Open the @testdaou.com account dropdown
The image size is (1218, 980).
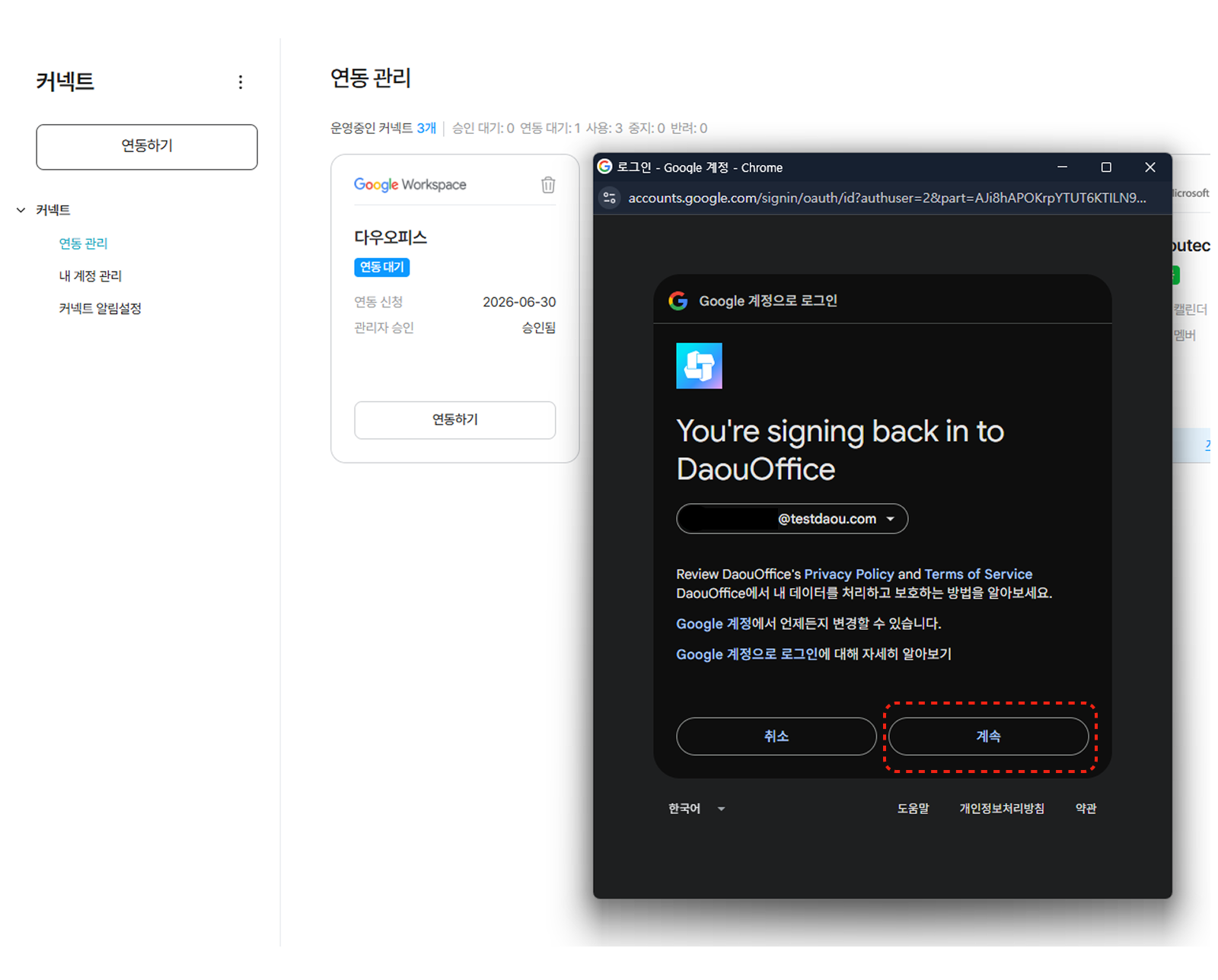coord(792,519)
